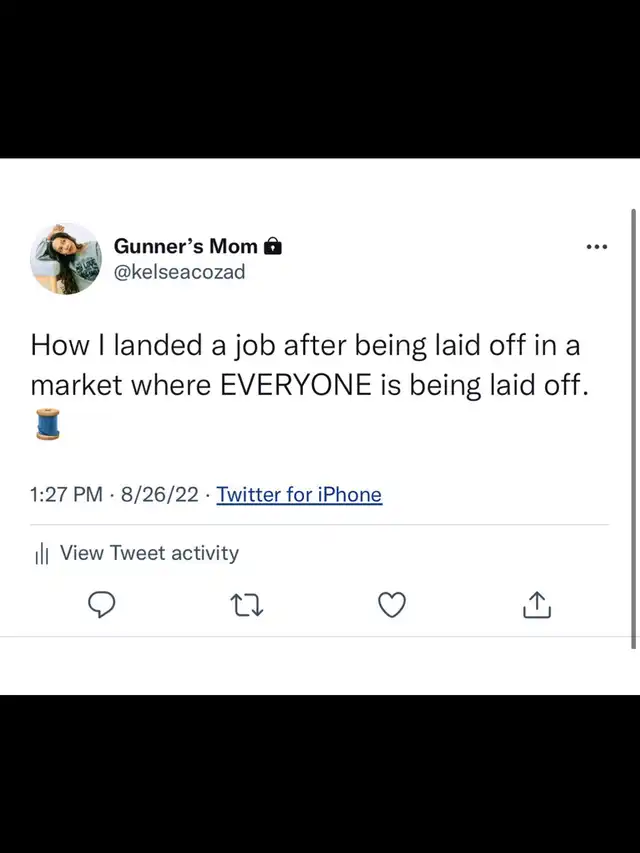Click the 8/26/22 date text

[159, 494]
